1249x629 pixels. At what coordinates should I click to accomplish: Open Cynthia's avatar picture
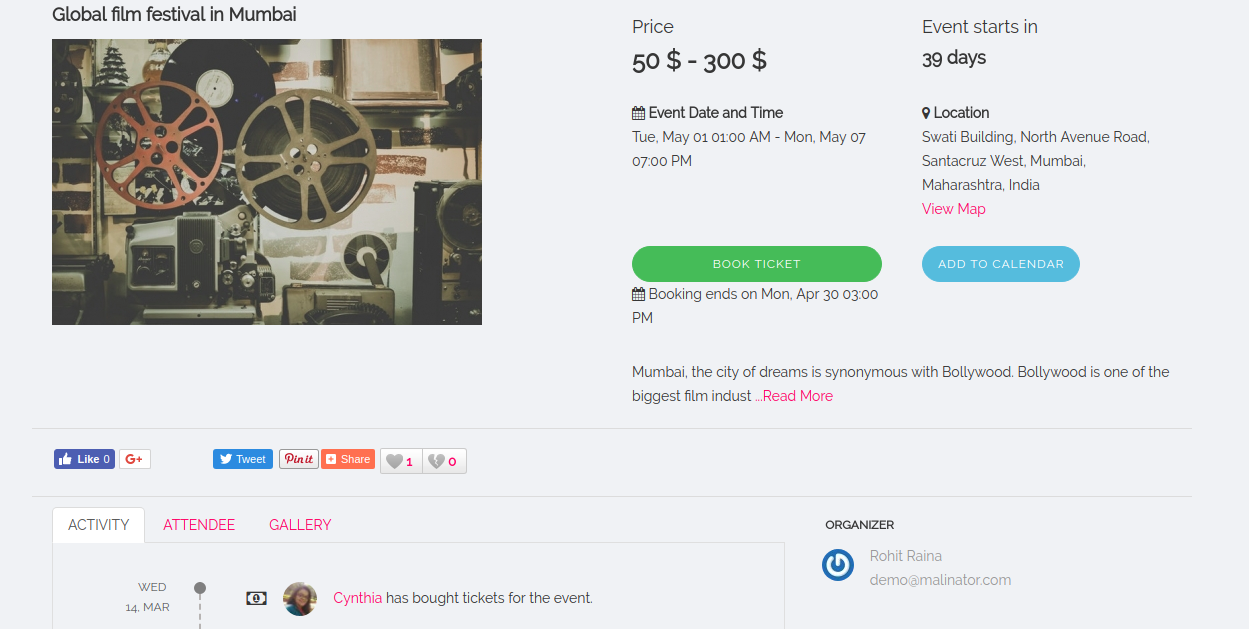300,599
